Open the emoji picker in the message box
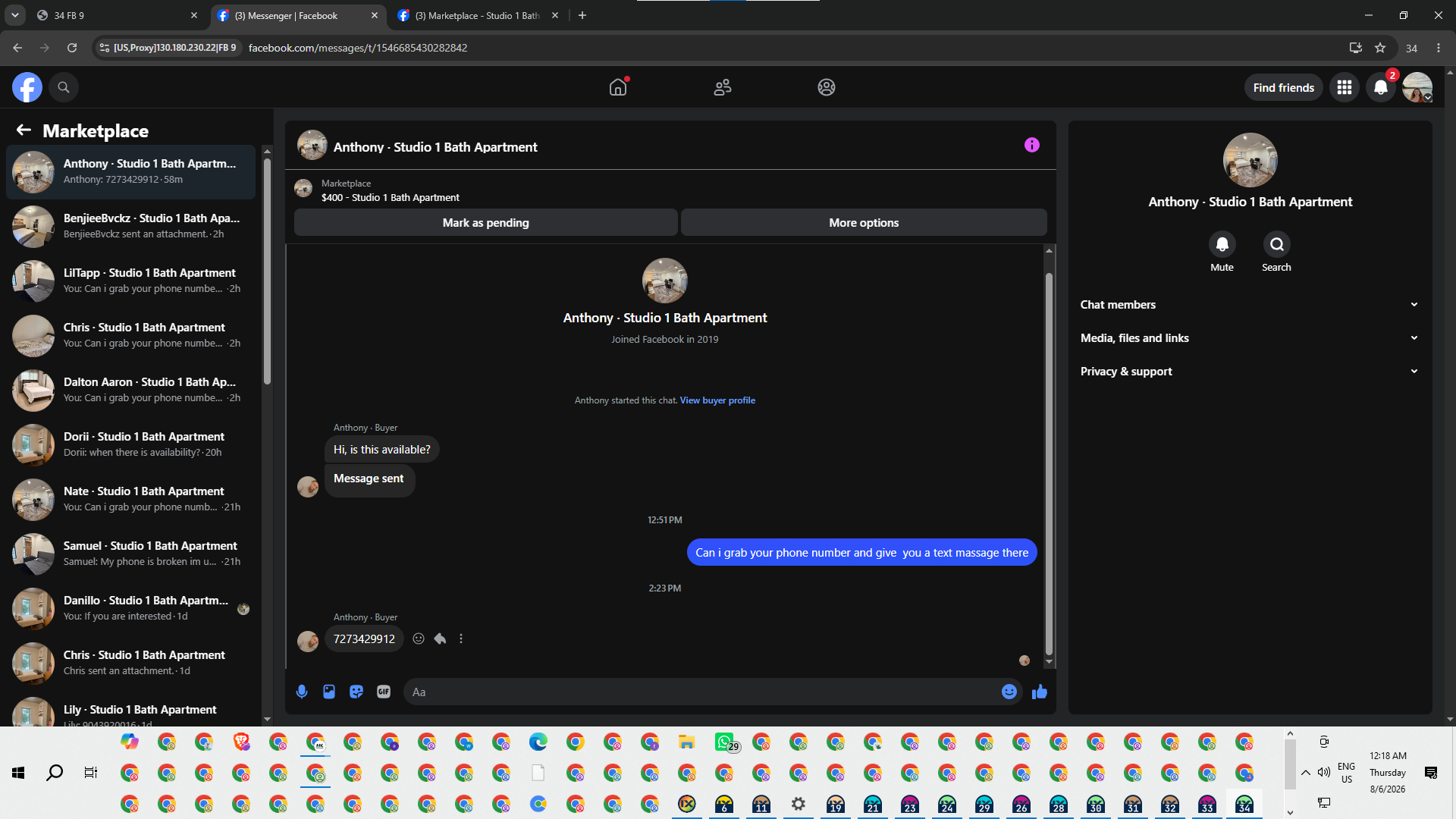 [x=1009, y=692]
